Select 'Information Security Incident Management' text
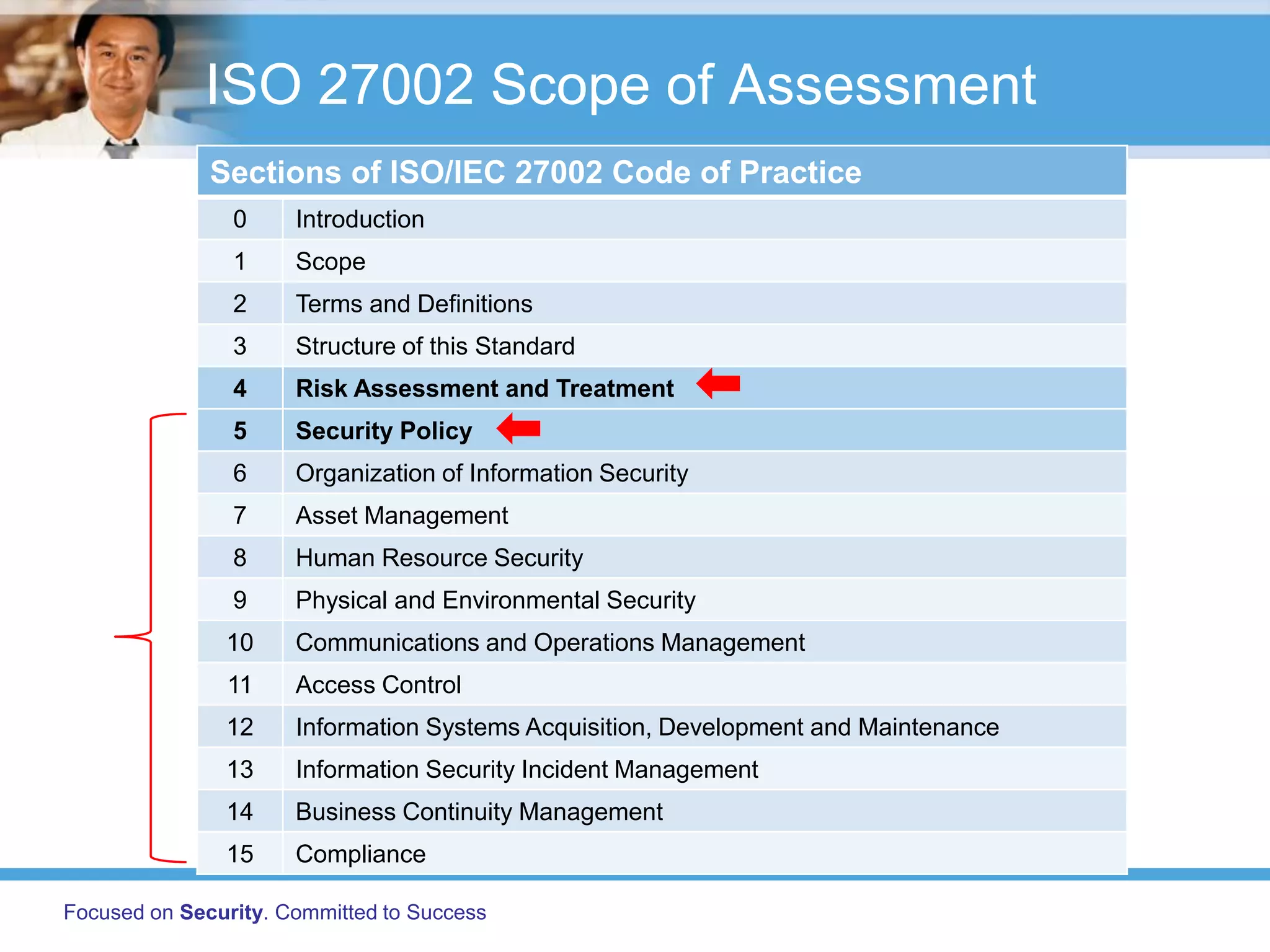Image resolution: width=1270 pixels, height=952 pixels. click(x=526, y=770)
